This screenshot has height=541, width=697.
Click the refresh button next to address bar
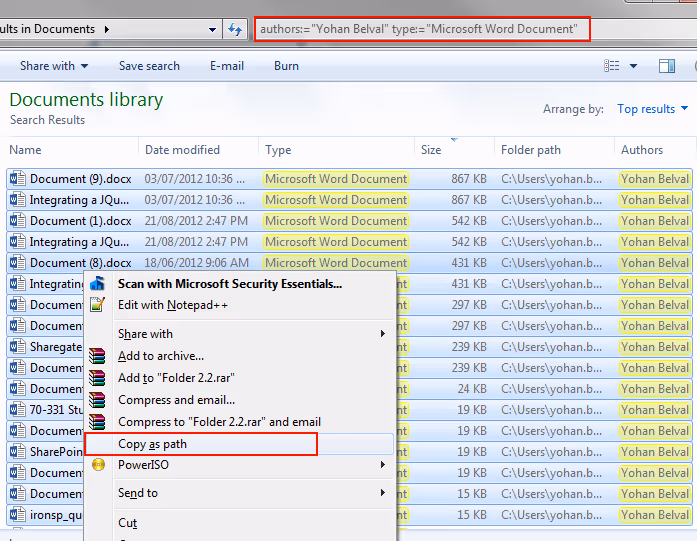coord(235,30)
